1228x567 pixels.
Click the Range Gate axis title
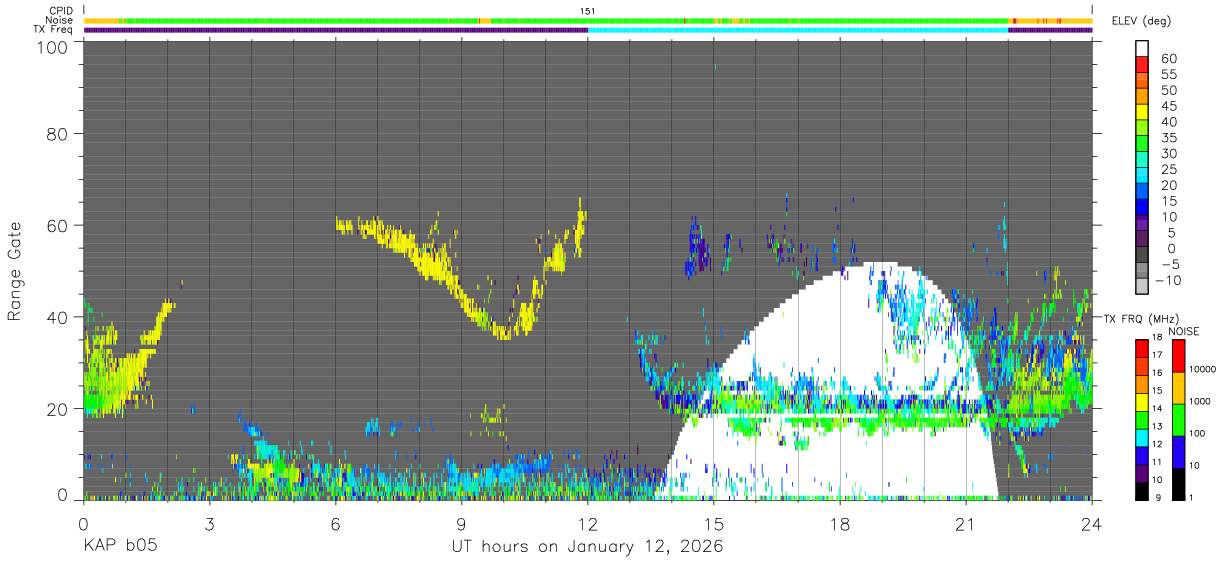15,270
